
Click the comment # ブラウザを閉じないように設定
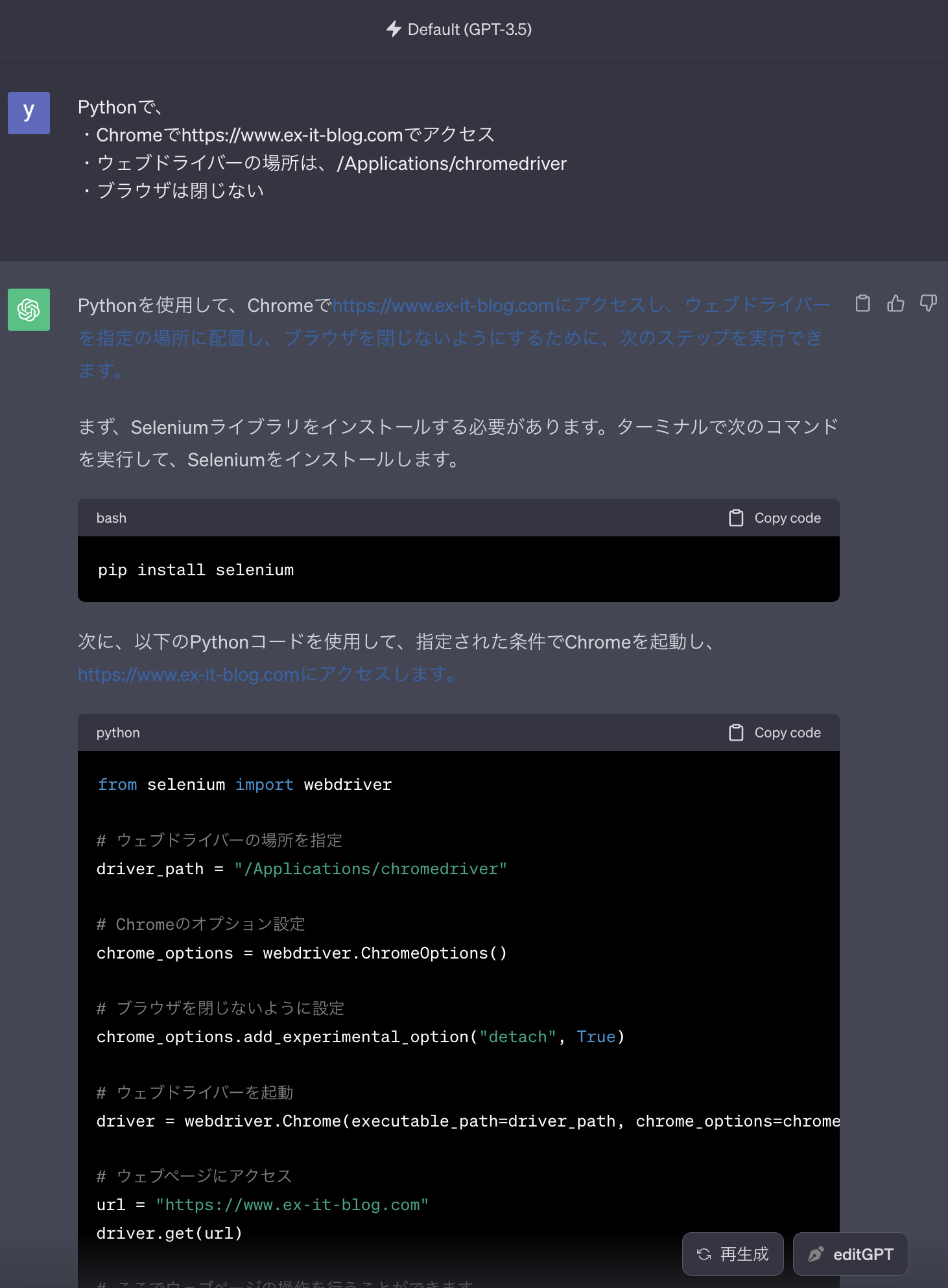click(220, 1008)
